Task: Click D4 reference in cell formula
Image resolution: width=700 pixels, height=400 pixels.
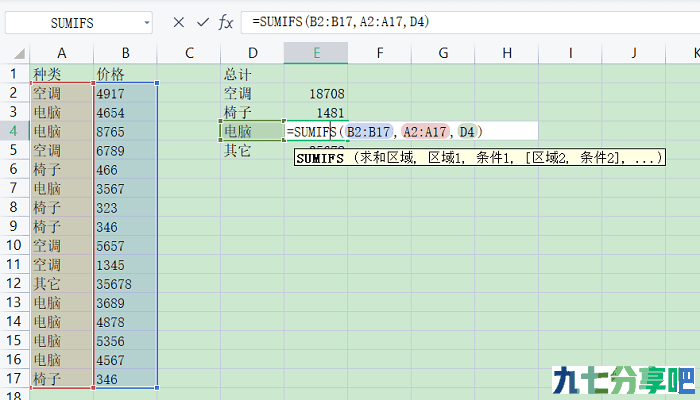Action: pyautogui.click(x=467, y=132)
